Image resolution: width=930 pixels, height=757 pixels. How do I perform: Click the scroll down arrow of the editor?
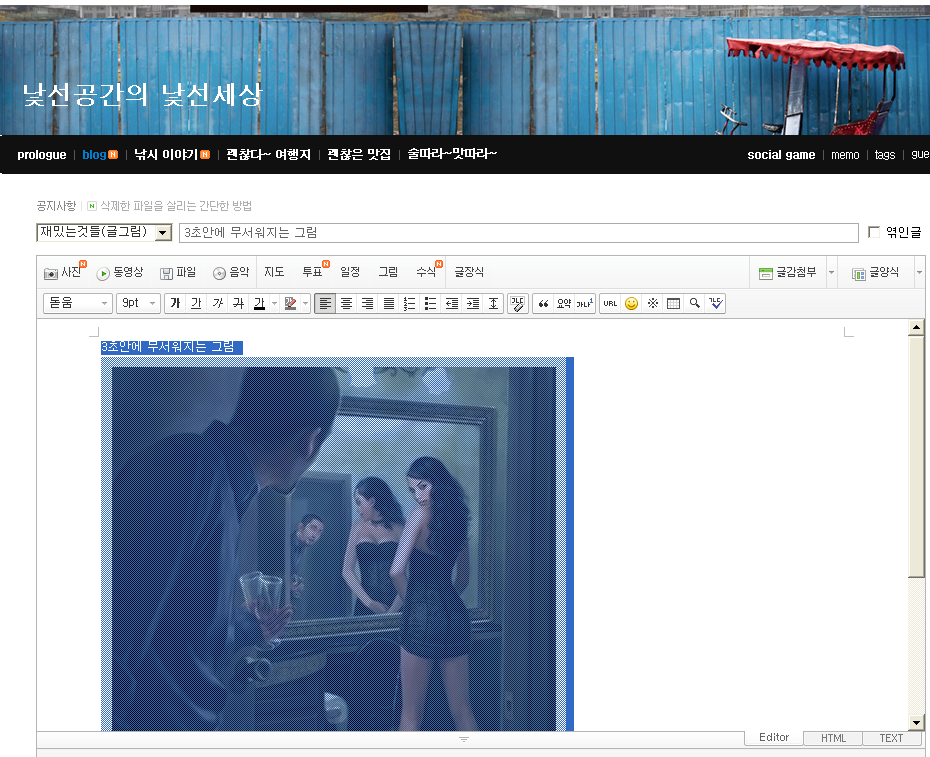(916, 723)
